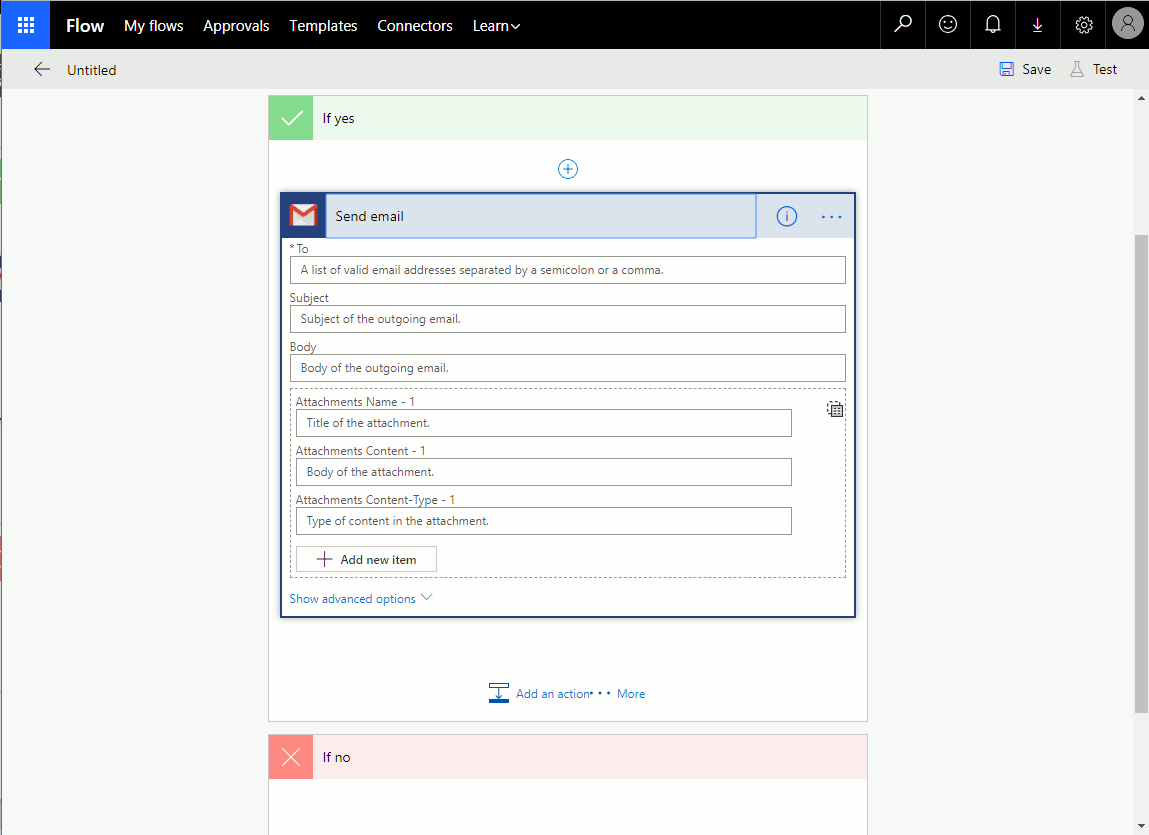This screenshot has width=1149, height=835.
Task: Click the Save floppy disk icon
Action: click(x=1007, y=69)
